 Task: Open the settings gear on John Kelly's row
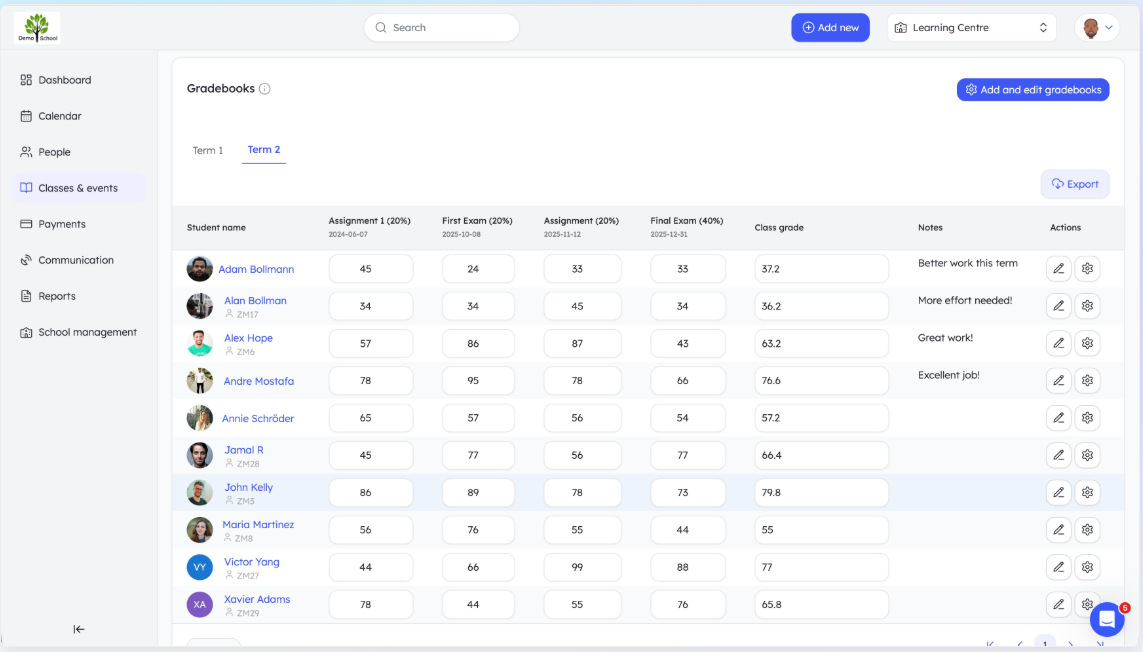(x=1087, y=492)
